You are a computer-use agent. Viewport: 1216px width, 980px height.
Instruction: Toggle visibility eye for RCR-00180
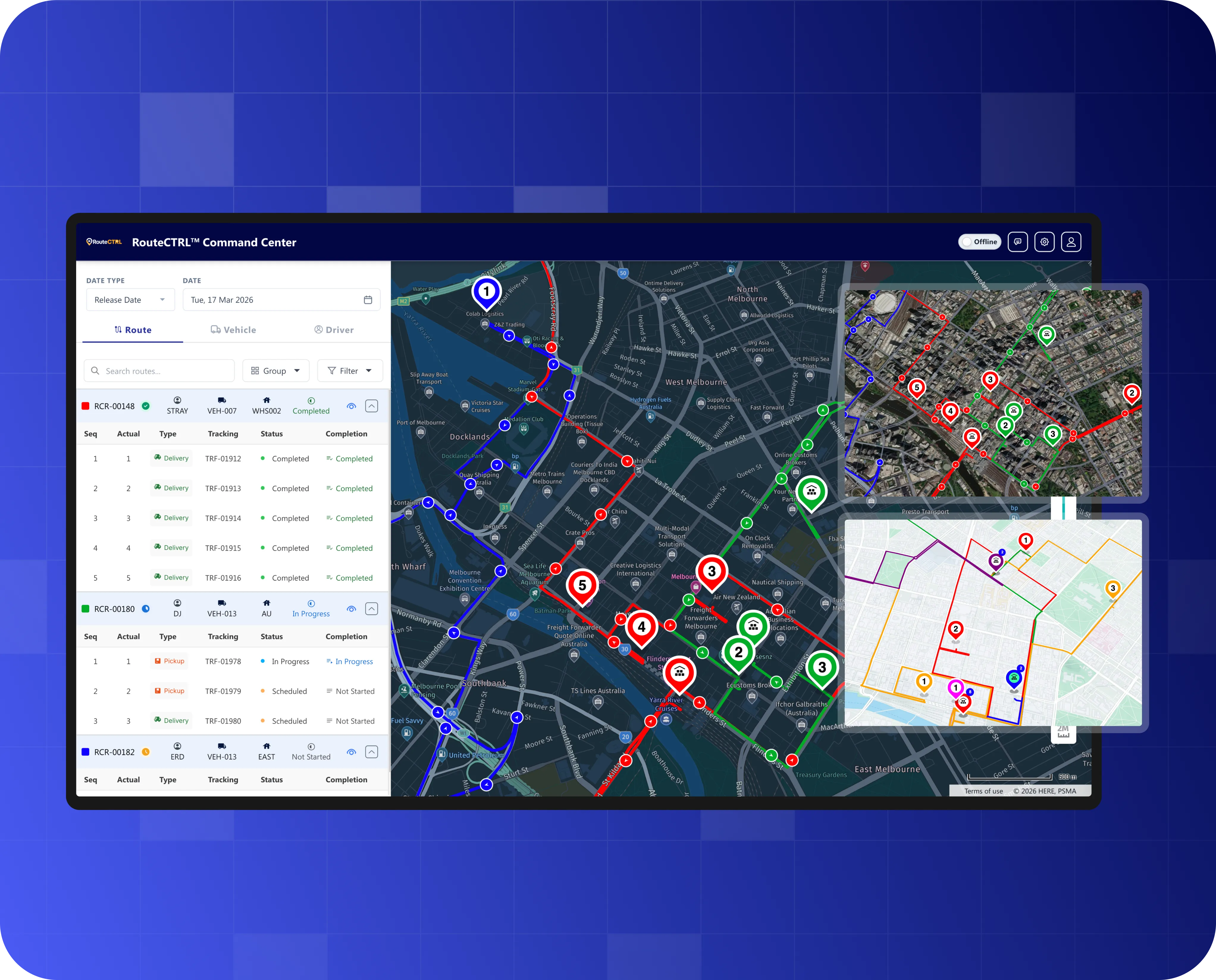coord(351,609)
